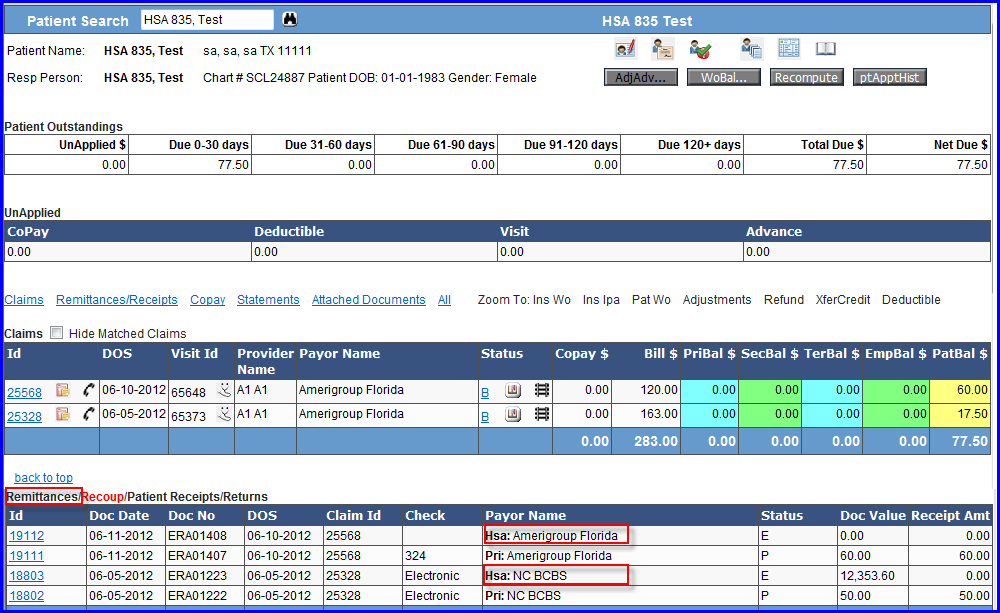
Task: Zoom to Ins Ipa
Action: tap(601, 300)
